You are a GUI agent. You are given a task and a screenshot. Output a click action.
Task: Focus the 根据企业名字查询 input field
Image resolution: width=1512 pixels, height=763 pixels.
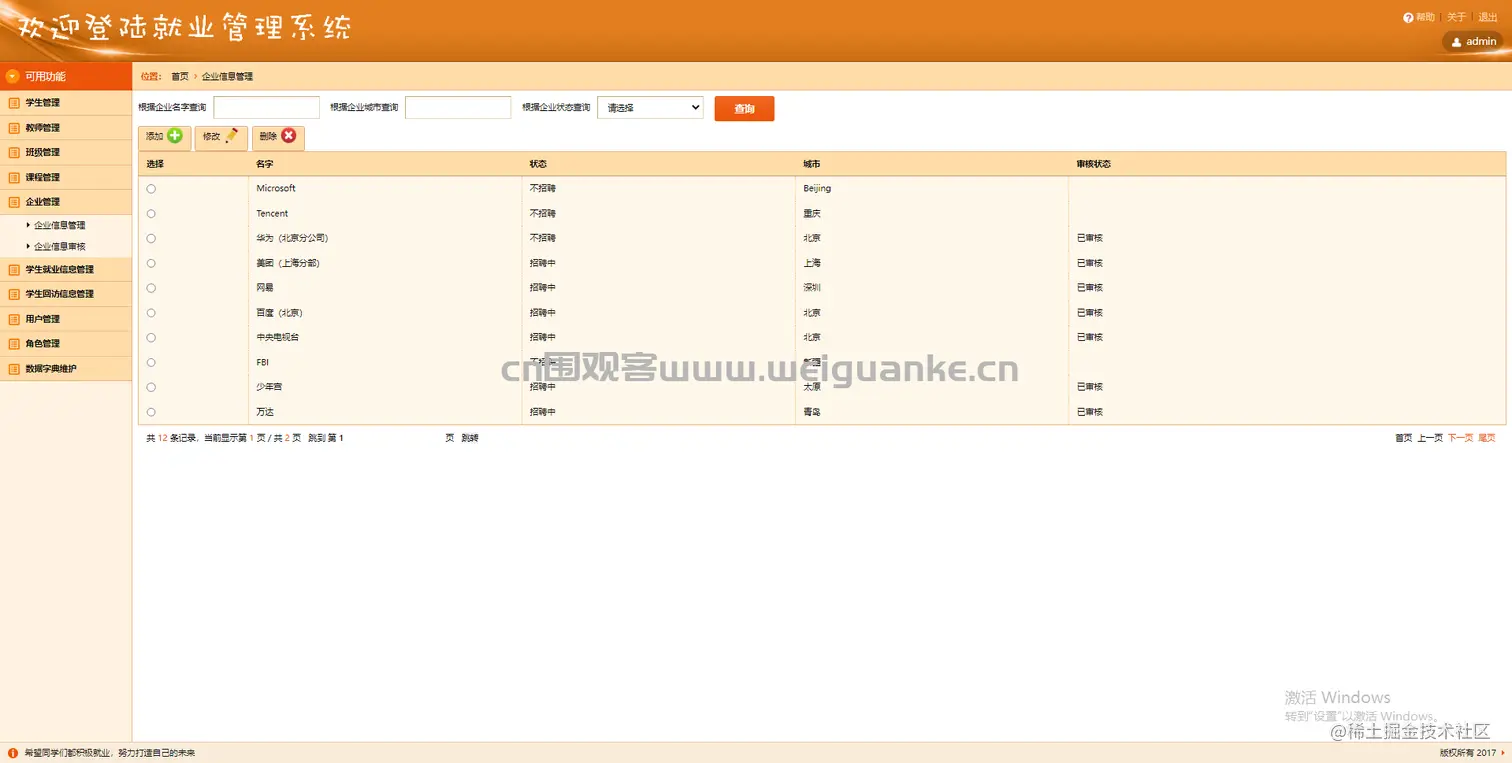pos(267,108)
